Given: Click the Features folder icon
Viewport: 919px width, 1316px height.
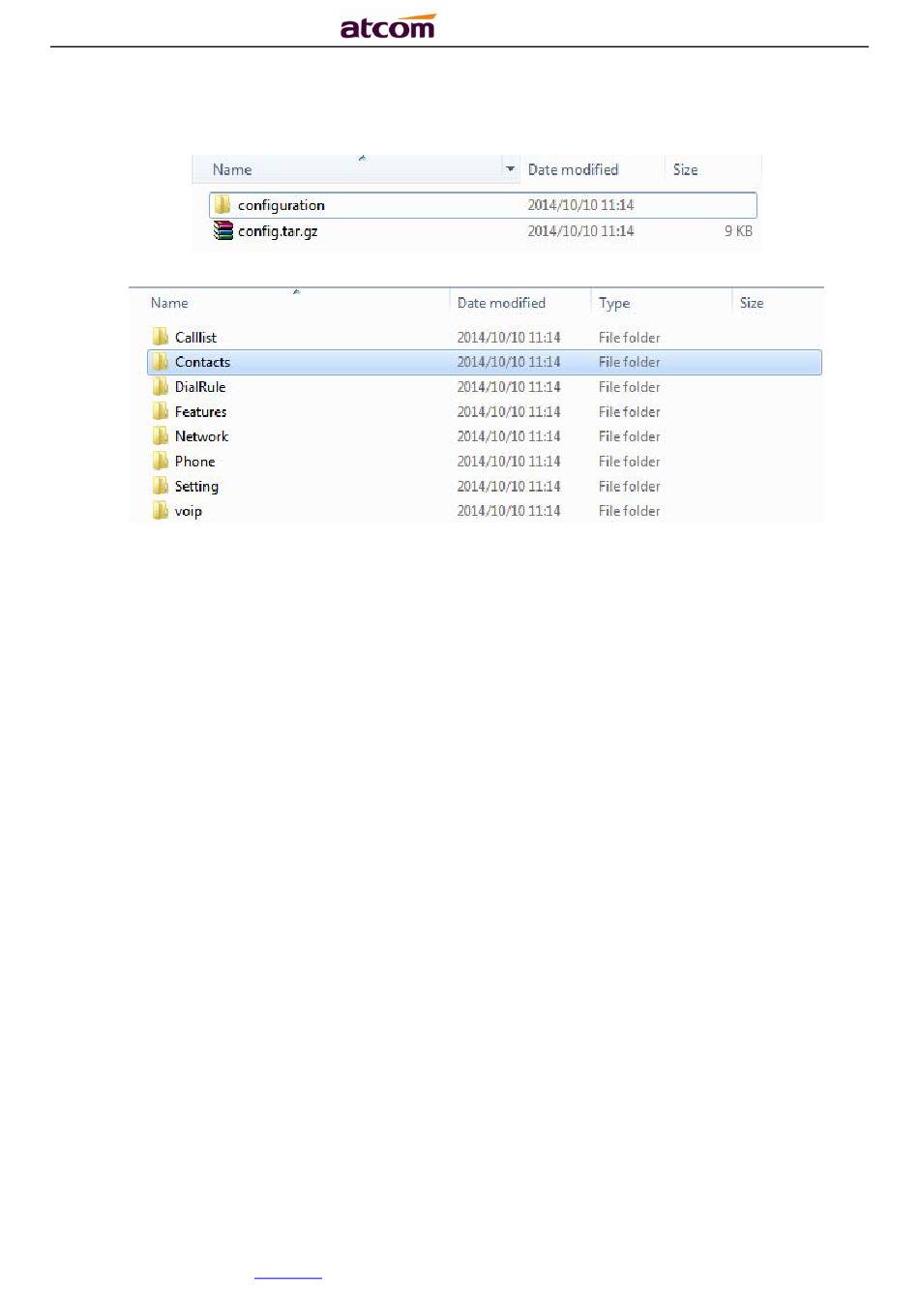Looking at the screenshot, I should [x=161, y=411].
